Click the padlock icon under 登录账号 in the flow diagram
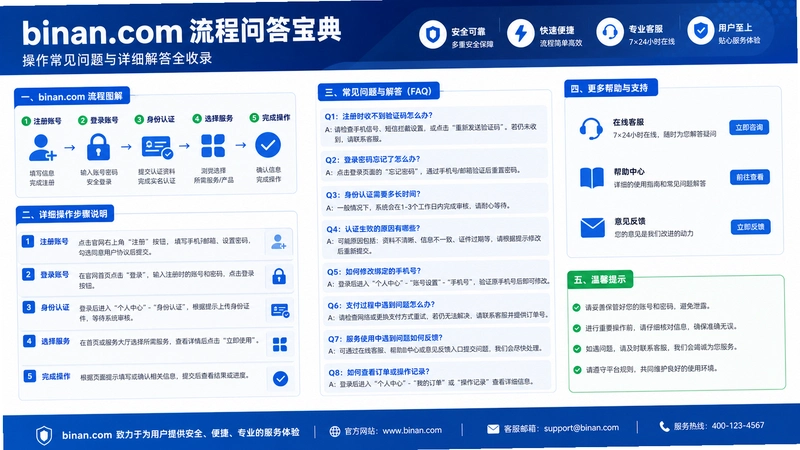The width and height of the screenshot is (800, 450). pyautogui.click(x=98, y=147)
